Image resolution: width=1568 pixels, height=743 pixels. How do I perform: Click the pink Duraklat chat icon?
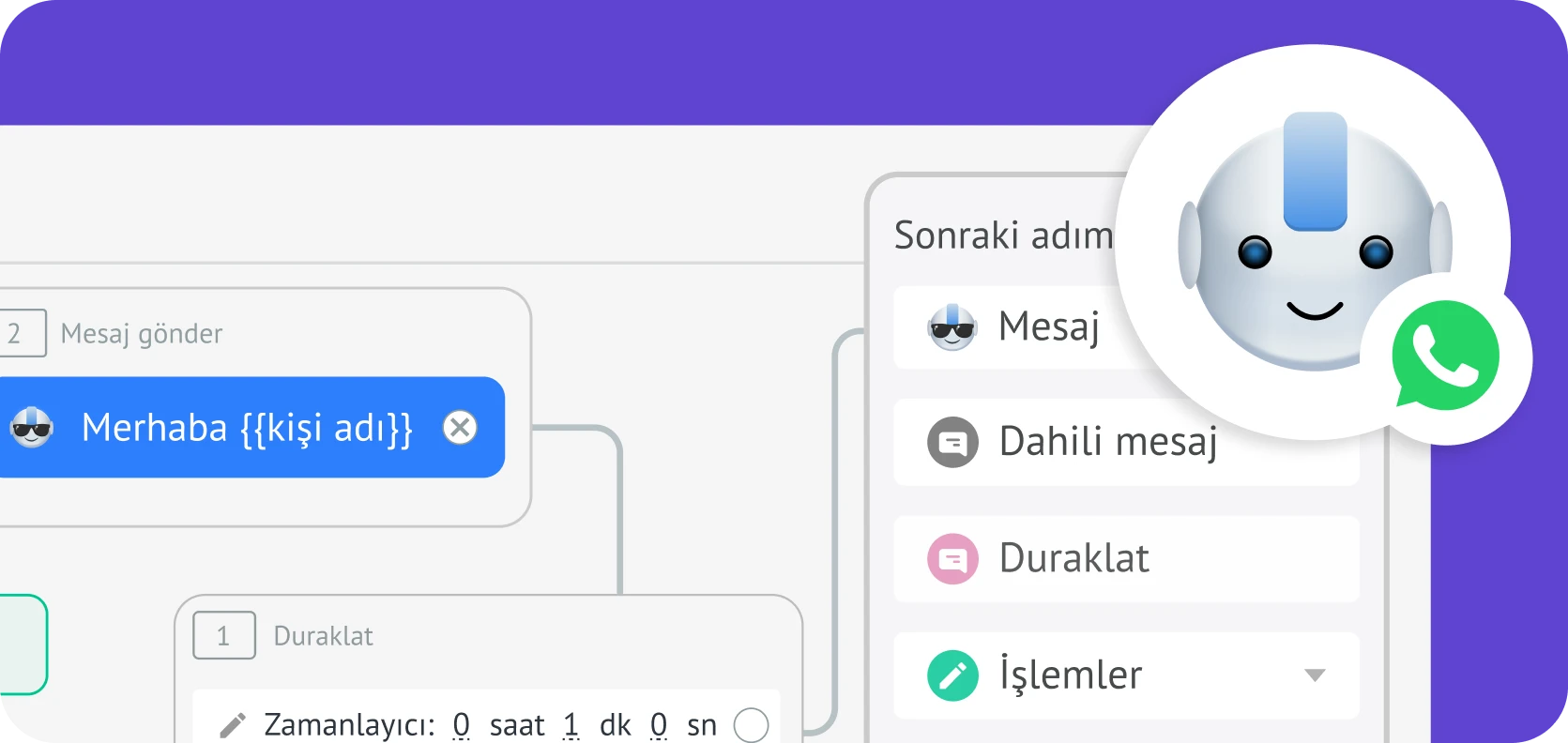coord(952,559)
